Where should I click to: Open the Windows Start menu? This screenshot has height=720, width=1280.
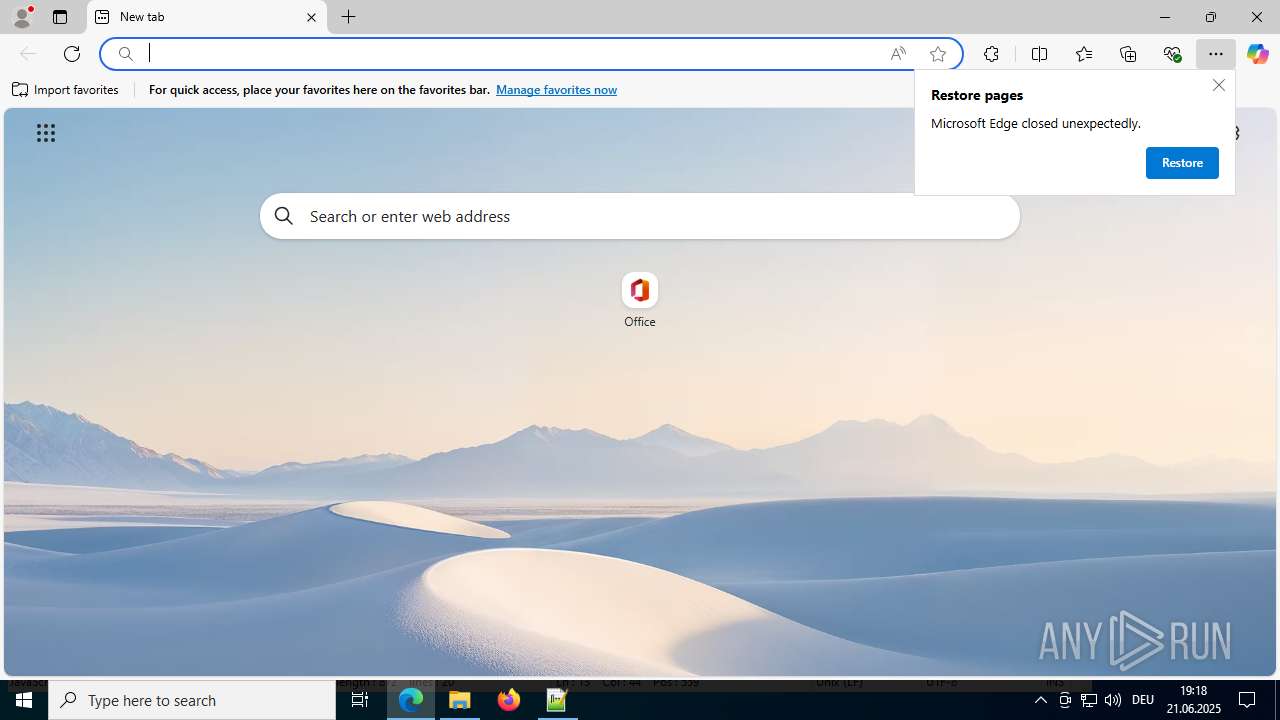24,700
